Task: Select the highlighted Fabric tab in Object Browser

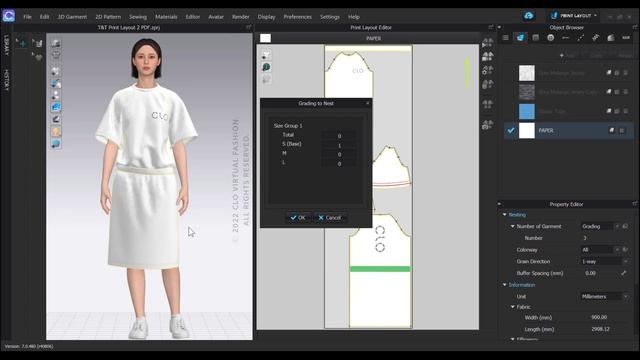Action: pos(520,38)
